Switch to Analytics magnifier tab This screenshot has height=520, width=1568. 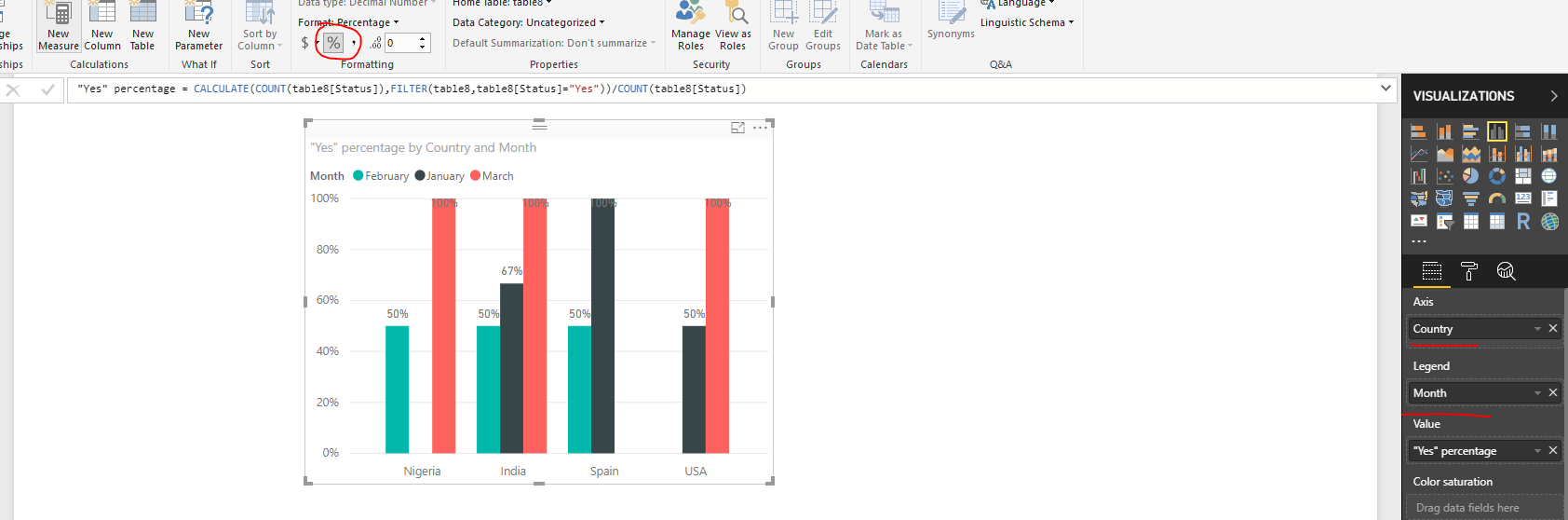[x=1507, y=271]
